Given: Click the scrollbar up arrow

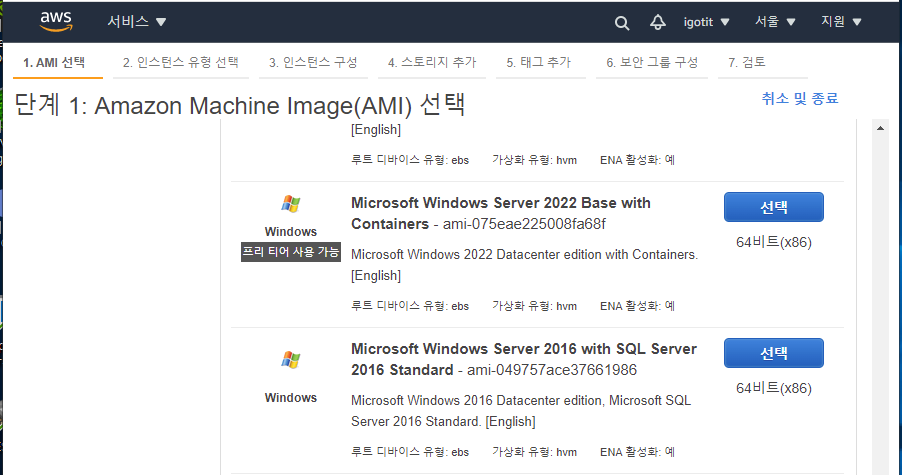Looking at the screenshot, I should click(880, 128).
